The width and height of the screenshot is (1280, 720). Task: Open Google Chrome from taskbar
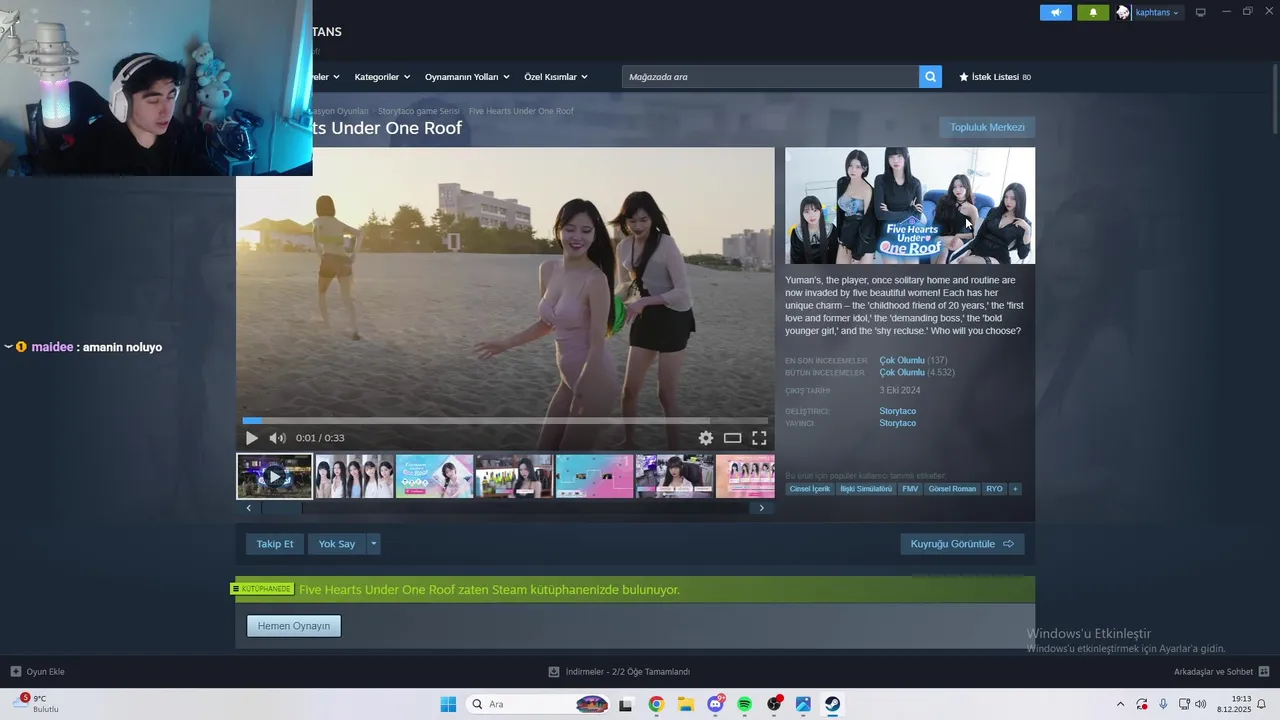point(656,704)
